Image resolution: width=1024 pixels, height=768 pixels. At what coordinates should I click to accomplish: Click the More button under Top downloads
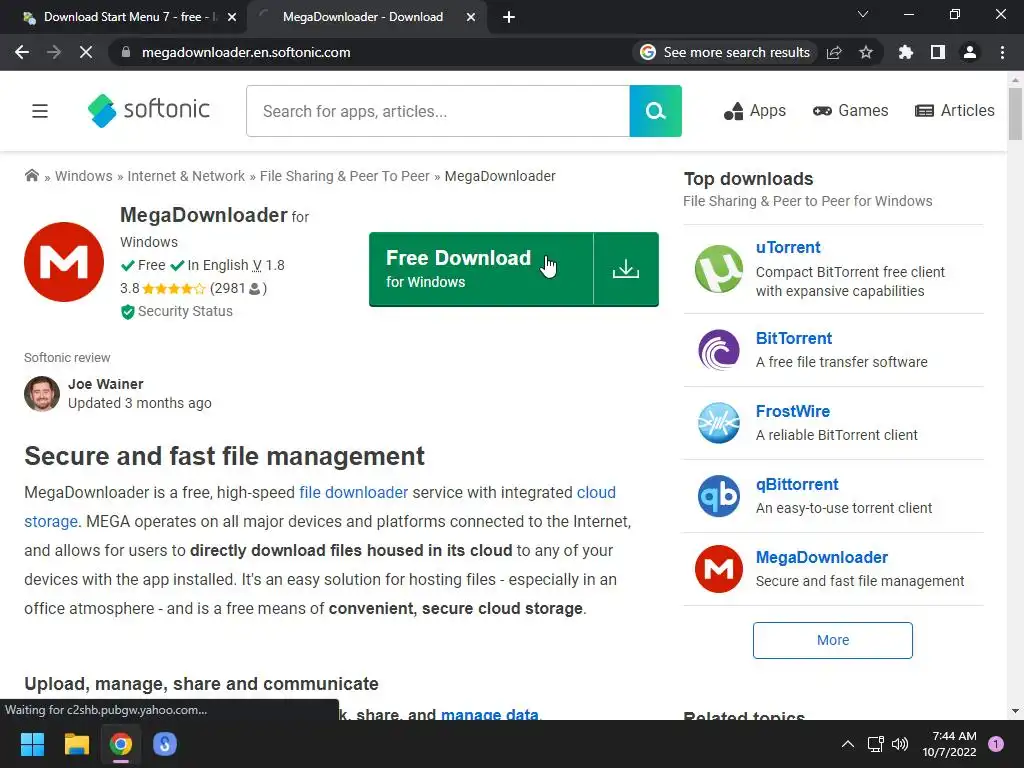click(833, 640)
